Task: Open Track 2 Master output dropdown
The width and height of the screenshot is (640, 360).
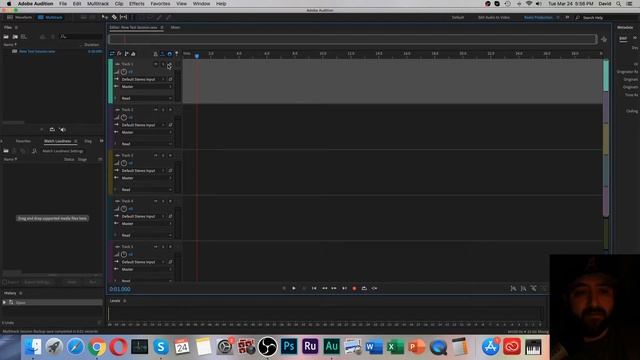Action: tap(146, 132)
